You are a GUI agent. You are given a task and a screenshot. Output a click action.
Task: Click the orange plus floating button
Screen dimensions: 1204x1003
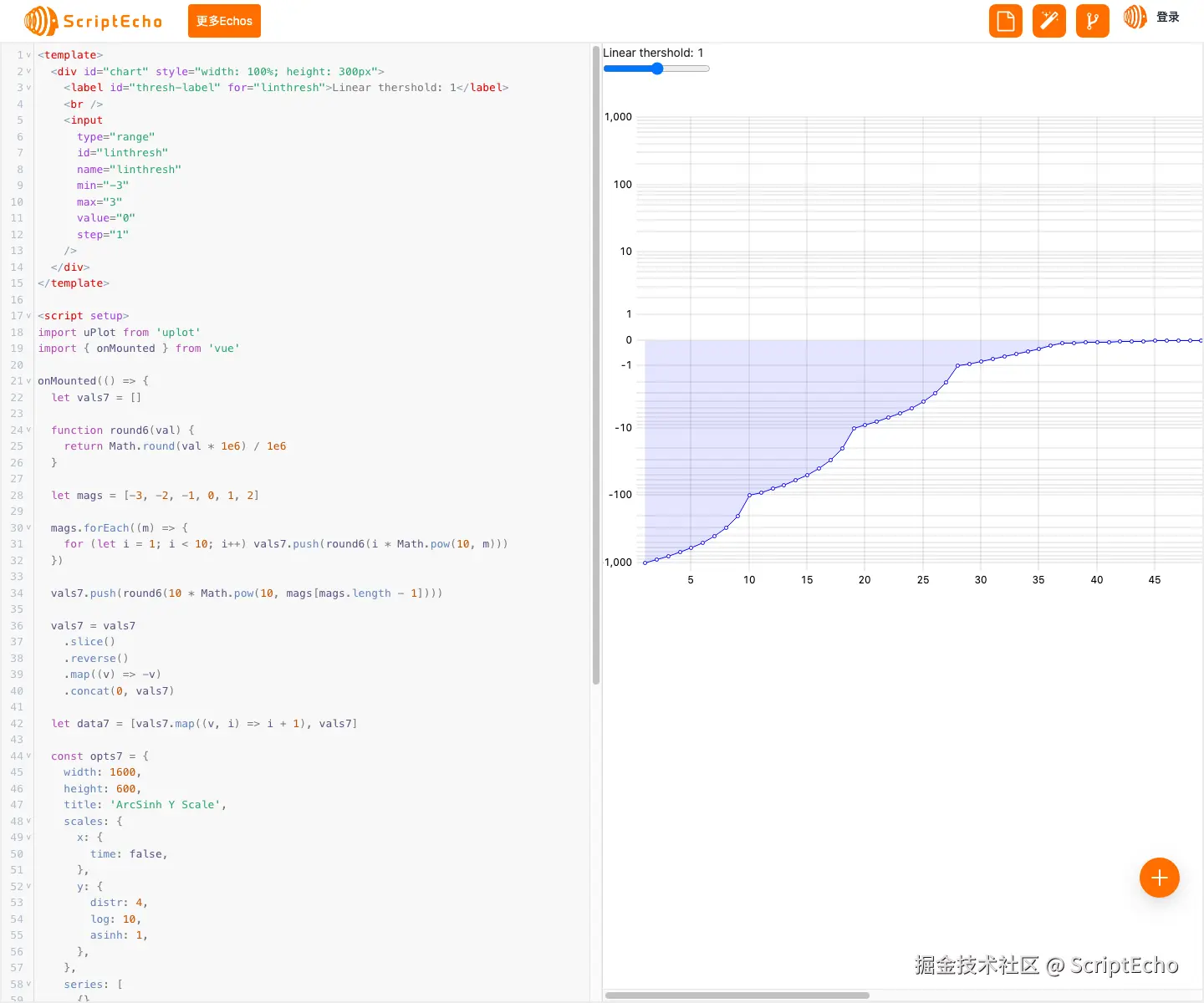[x=1160, y=878]
